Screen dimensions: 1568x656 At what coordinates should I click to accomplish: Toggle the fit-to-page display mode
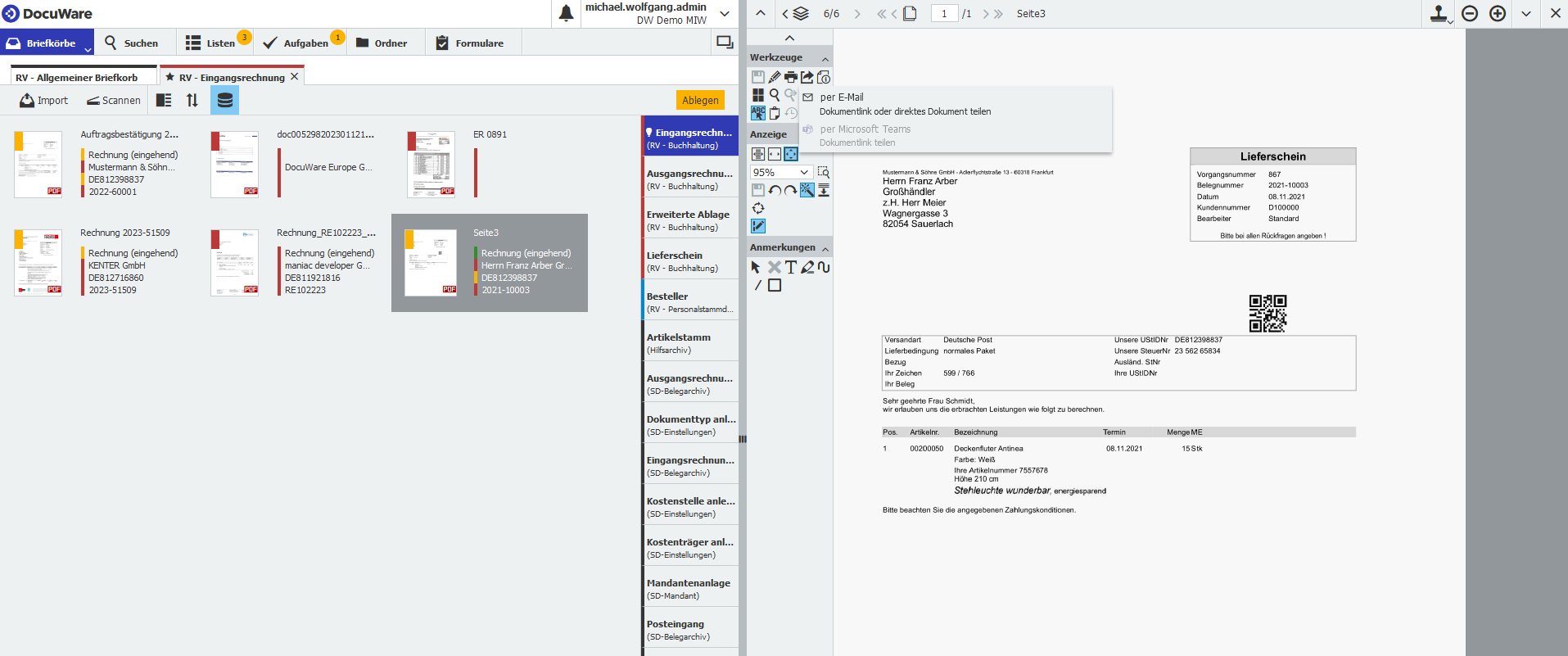tap(791, 154)
